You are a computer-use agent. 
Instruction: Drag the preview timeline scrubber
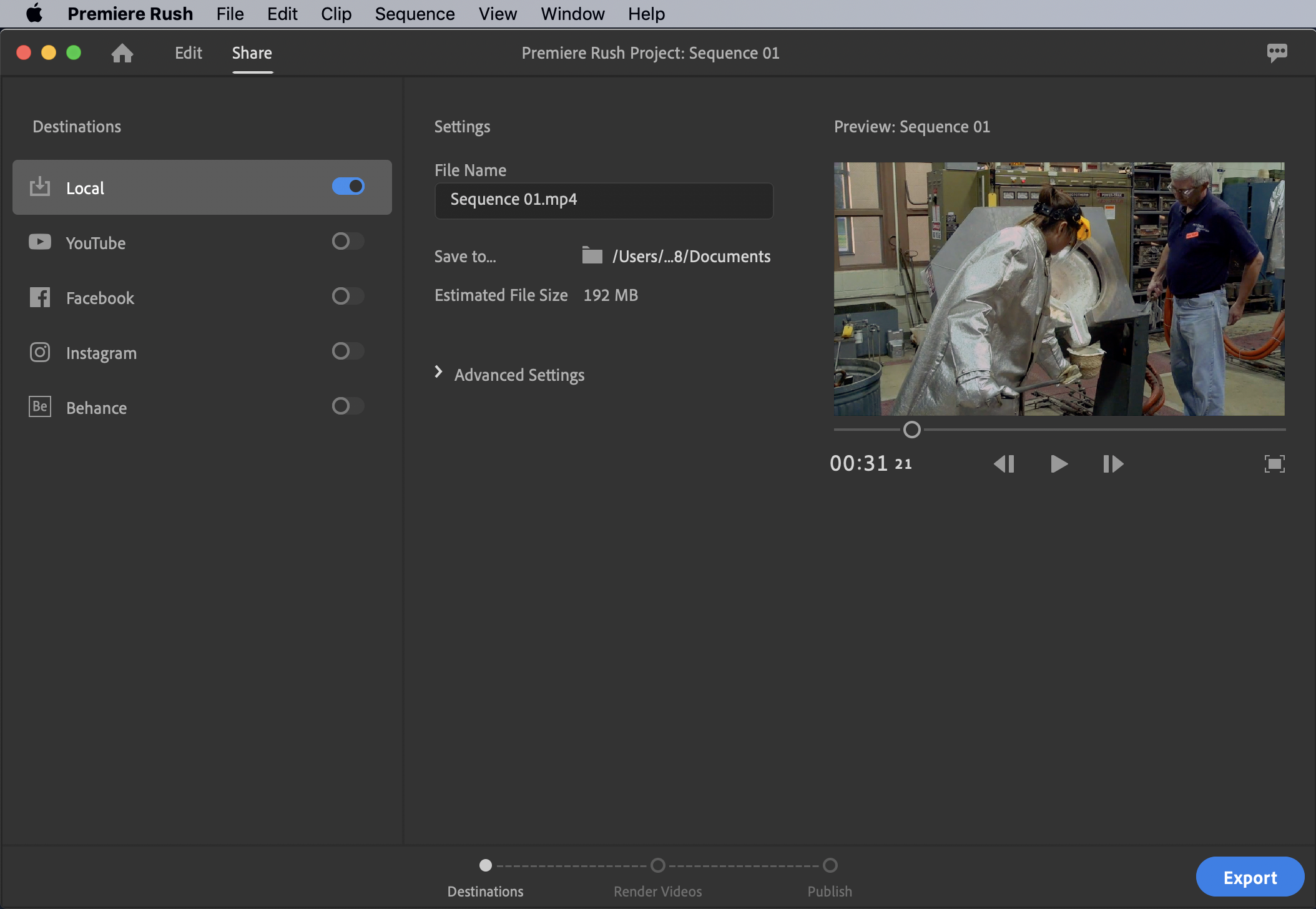[912, 428]
